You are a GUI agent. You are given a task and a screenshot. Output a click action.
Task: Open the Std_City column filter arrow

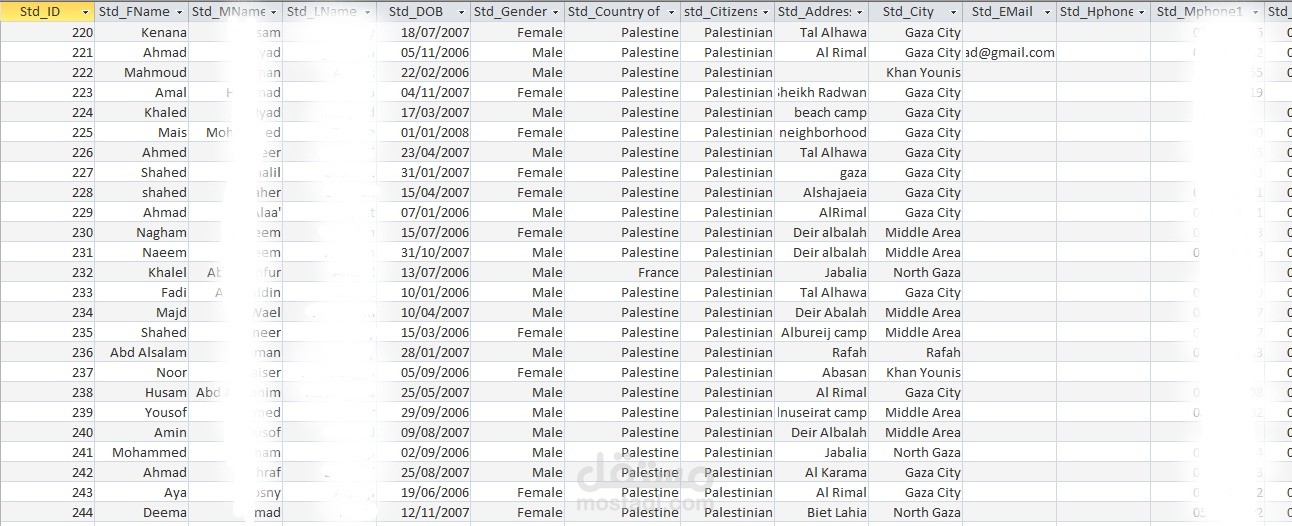point(952,12)
